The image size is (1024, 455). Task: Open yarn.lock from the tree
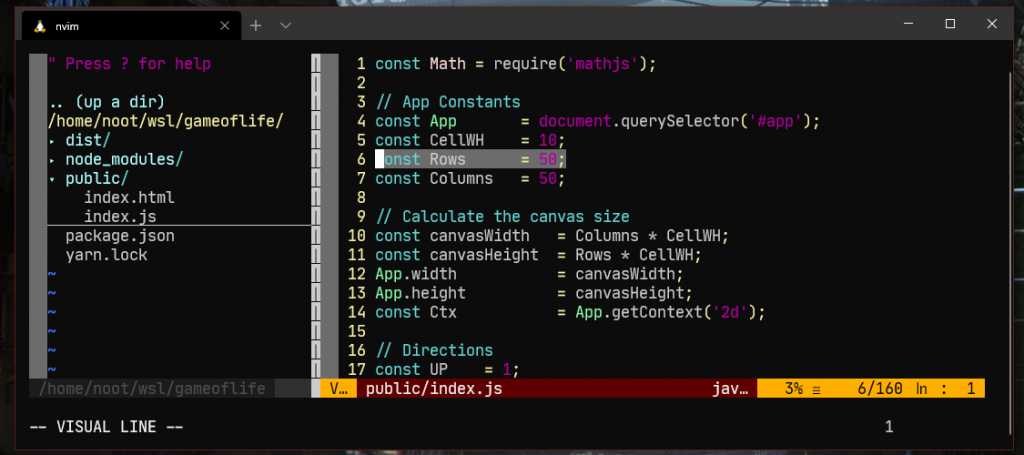click(106, 255)
